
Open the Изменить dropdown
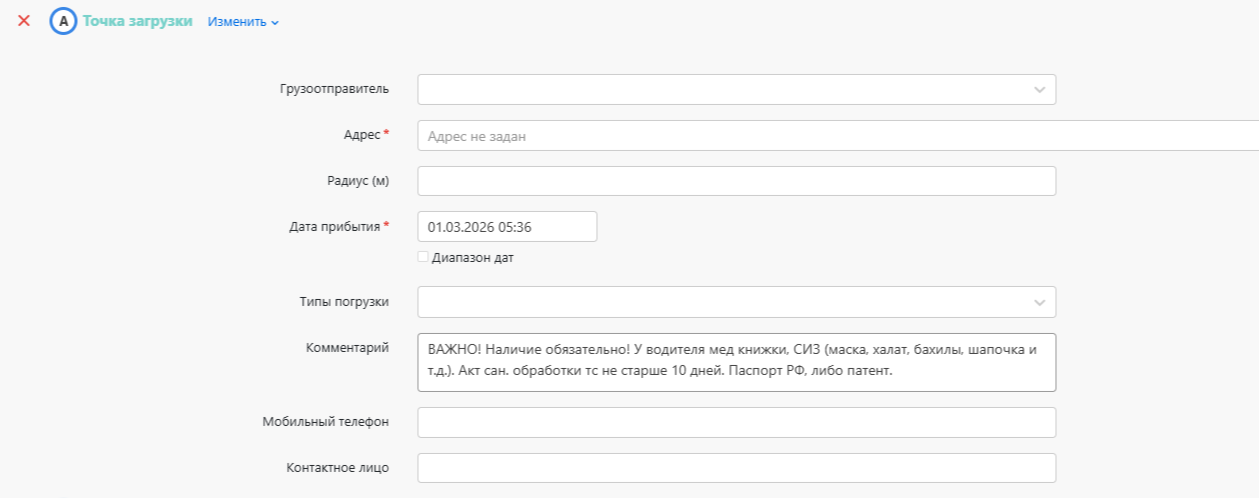(243, 22)
